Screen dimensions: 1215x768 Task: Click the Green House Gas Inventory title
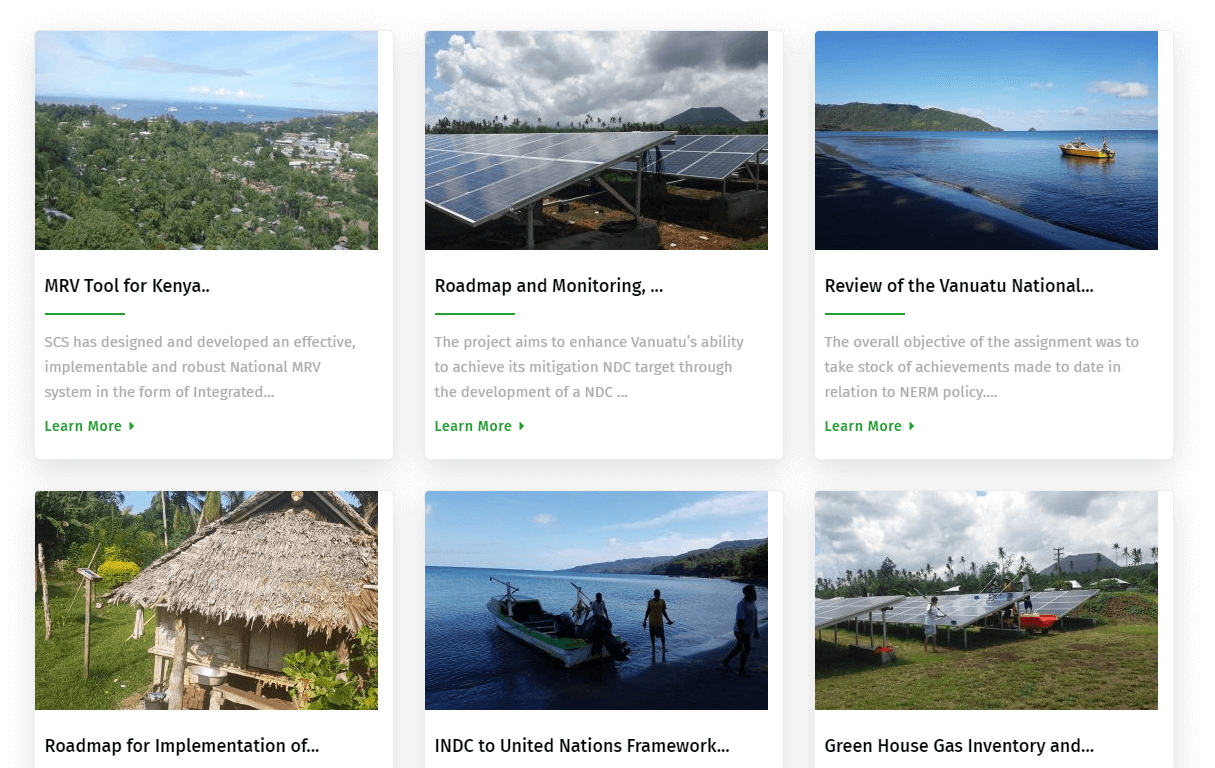click(x=958, y=746)
